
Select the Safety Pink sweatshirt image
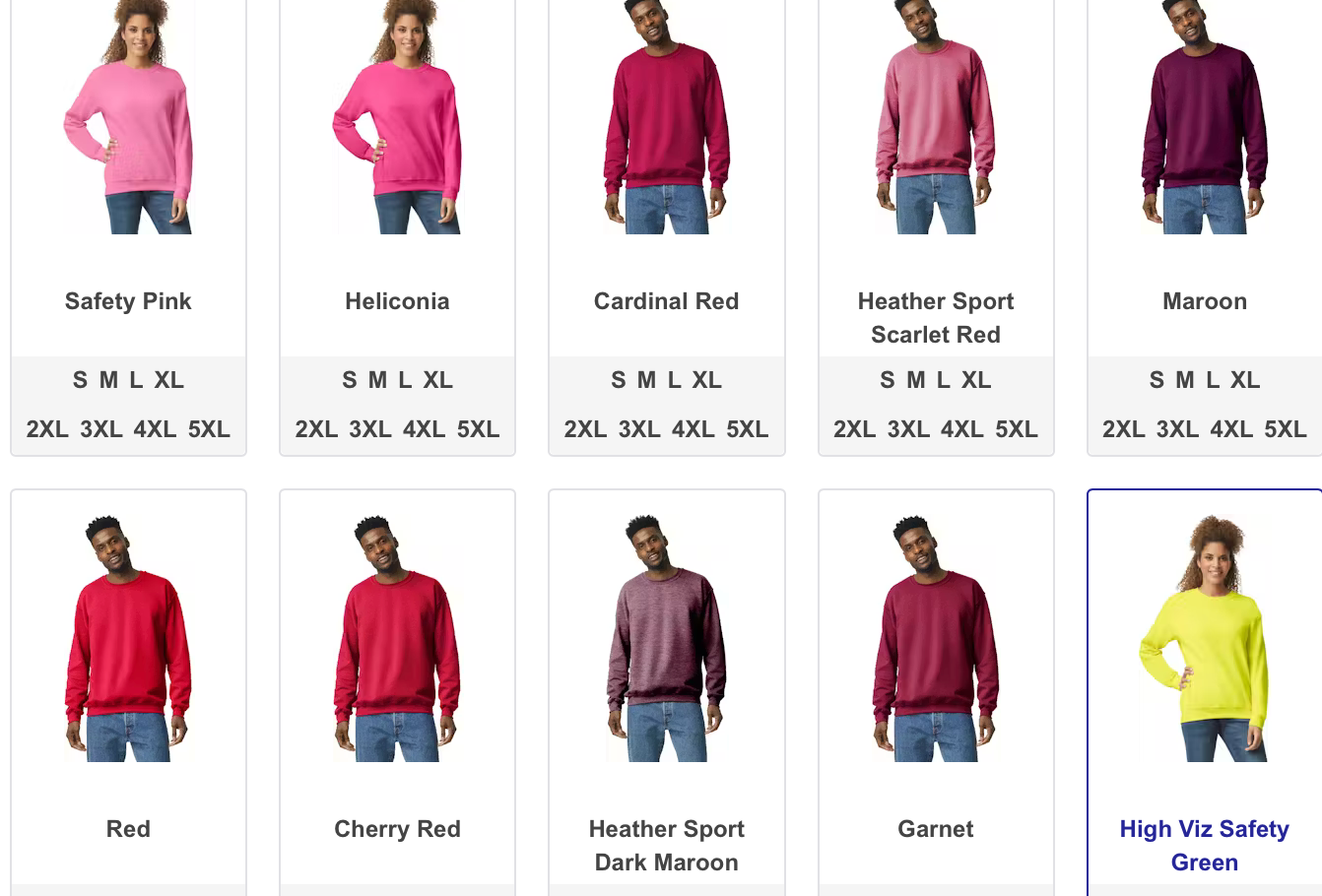(x=128, y=117)
